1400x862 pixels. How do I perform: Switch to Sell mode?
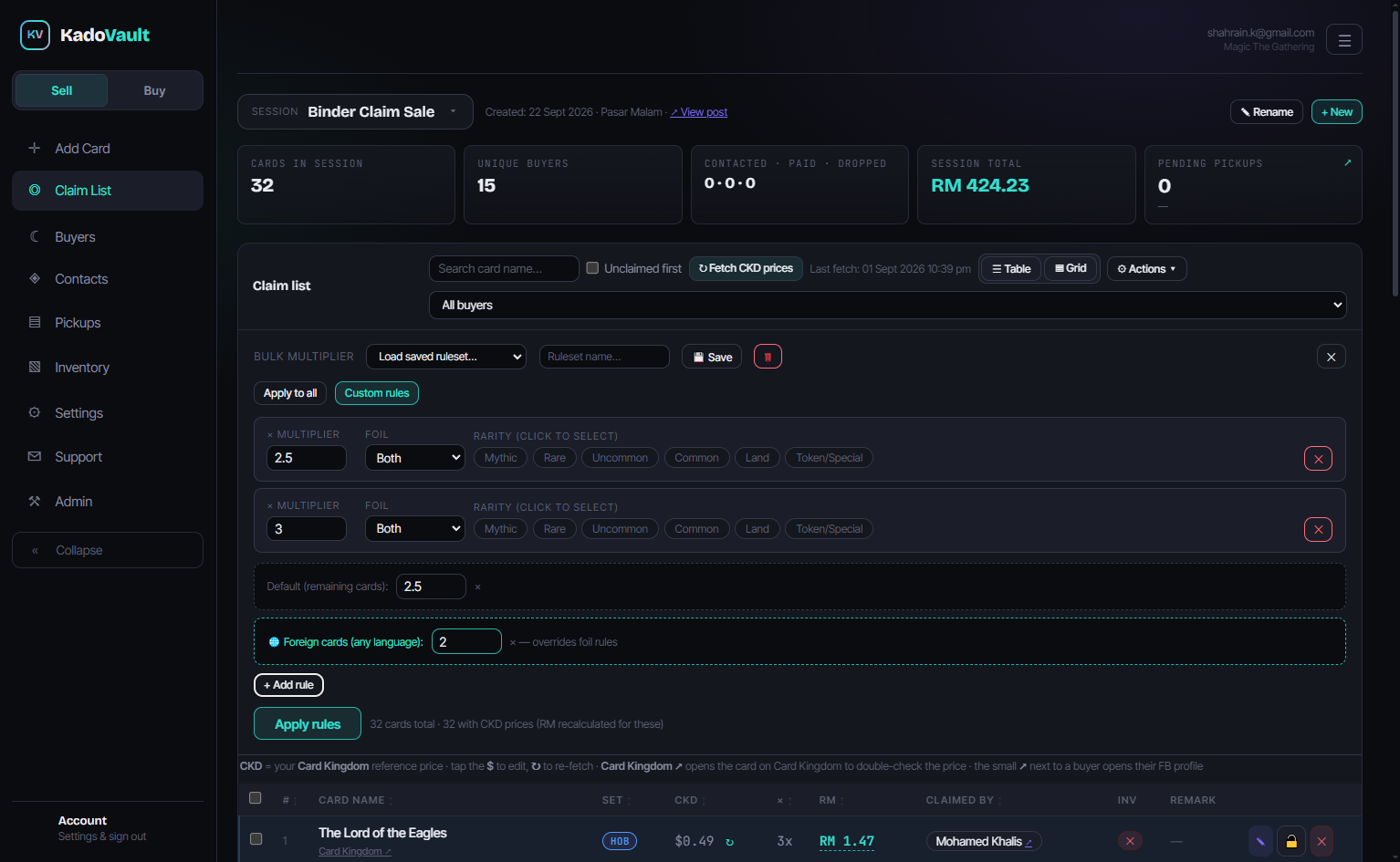(x=62, y=90)
